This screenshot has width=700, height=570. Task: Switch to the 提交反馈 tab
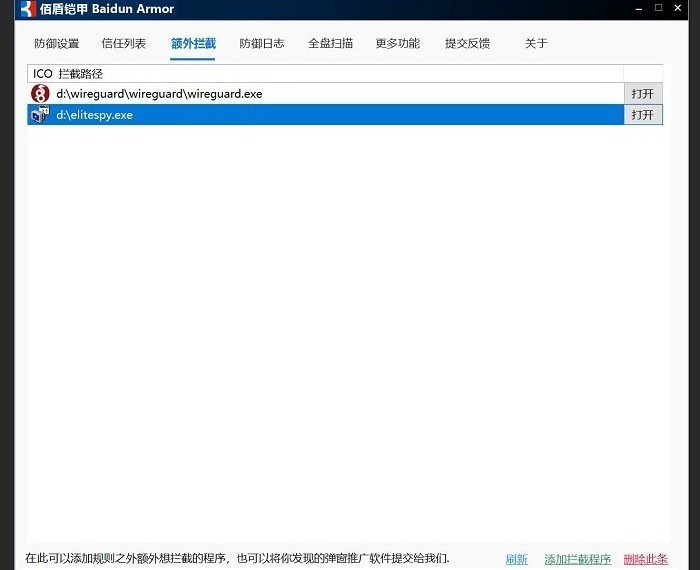(467, 44)
